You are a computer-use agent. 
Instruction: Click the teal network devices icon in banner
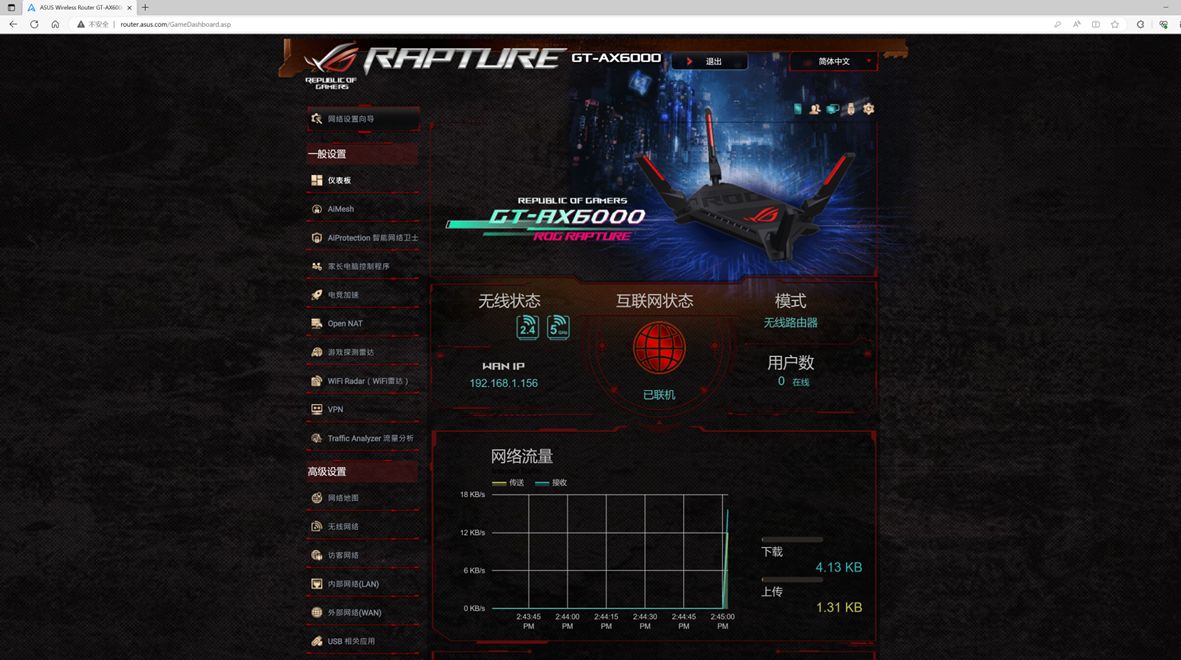[833, 109]
